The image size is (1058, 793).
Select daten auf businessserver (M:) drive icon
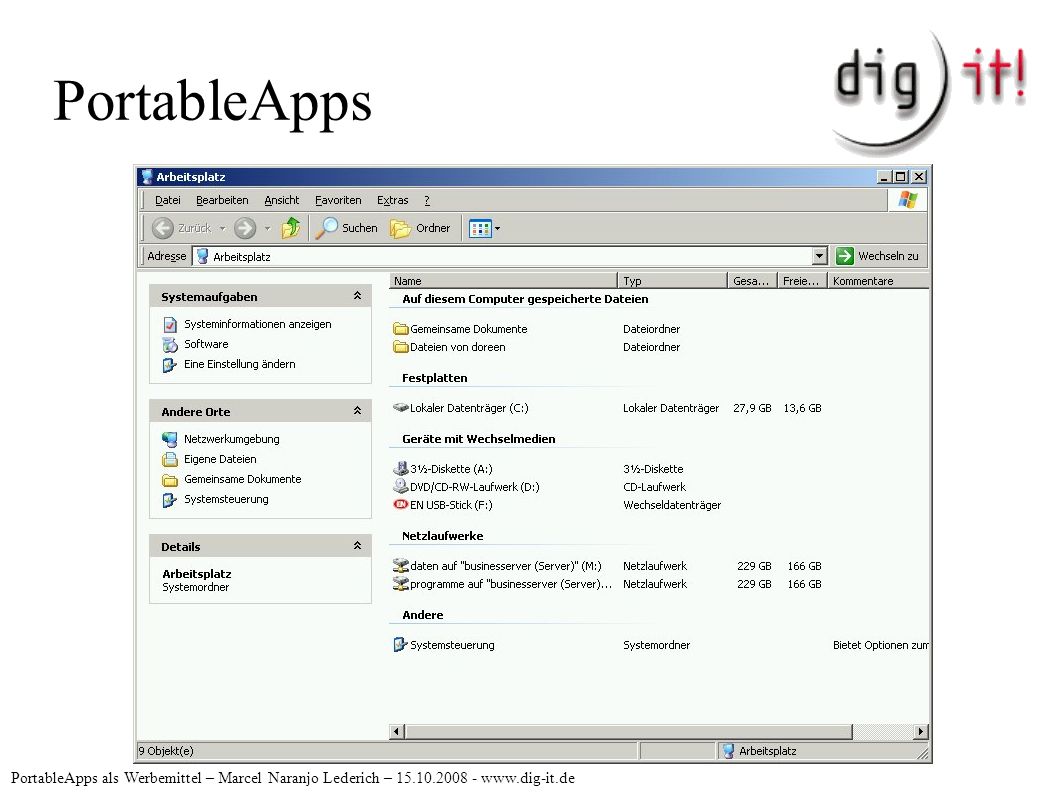(x=401, y=566)
